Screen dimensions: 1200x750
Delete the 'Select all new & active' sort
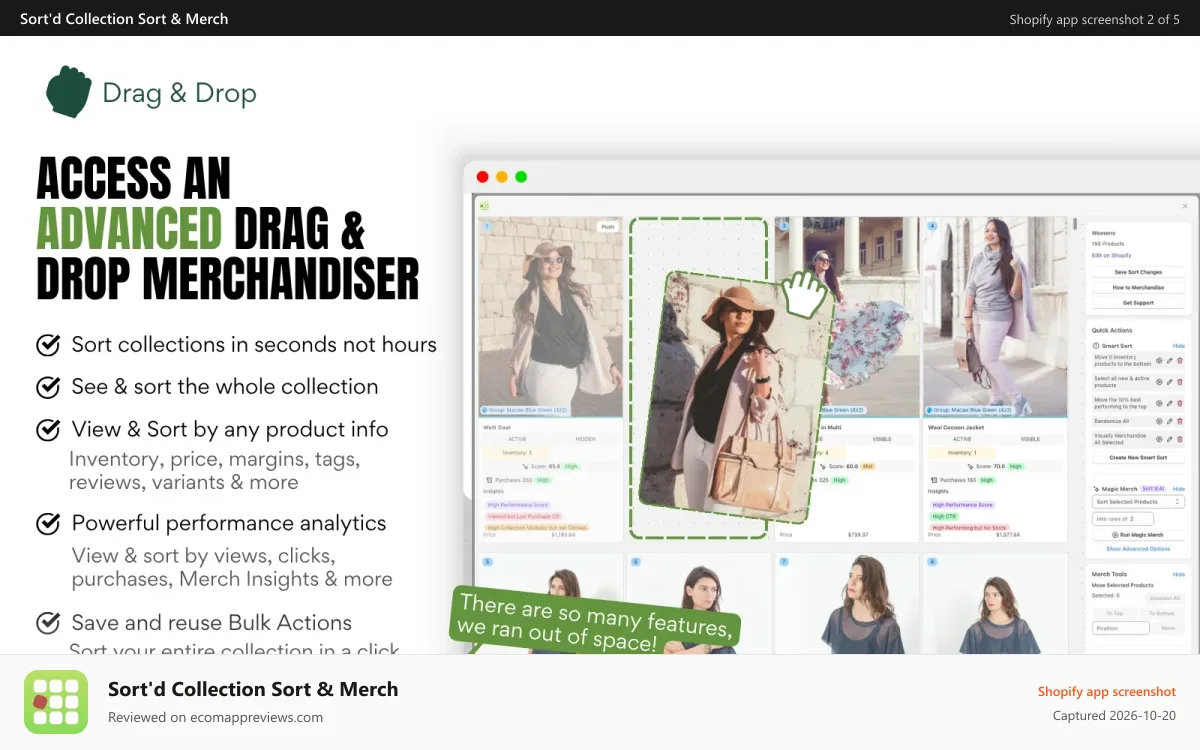[x=1179, y=382]
